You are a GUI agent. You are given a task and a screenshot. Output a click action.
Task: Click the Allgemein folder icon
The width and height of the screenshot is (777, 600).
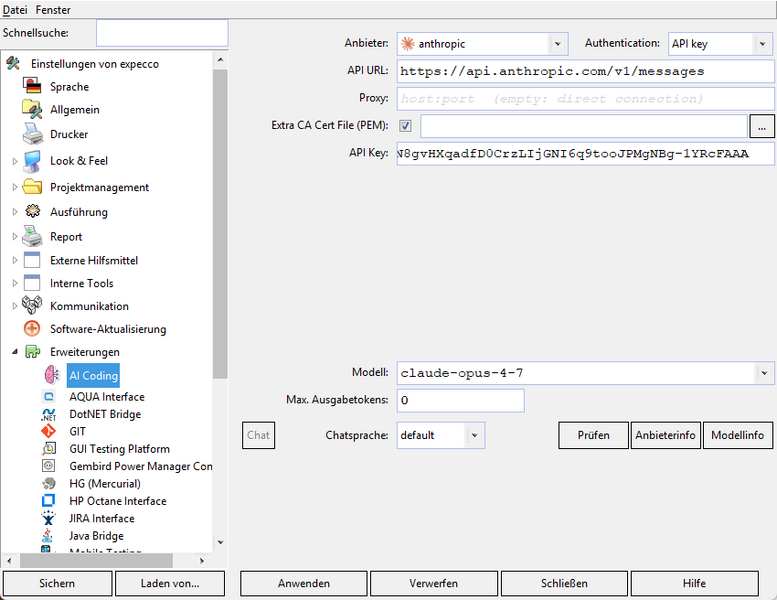(32, 109)
